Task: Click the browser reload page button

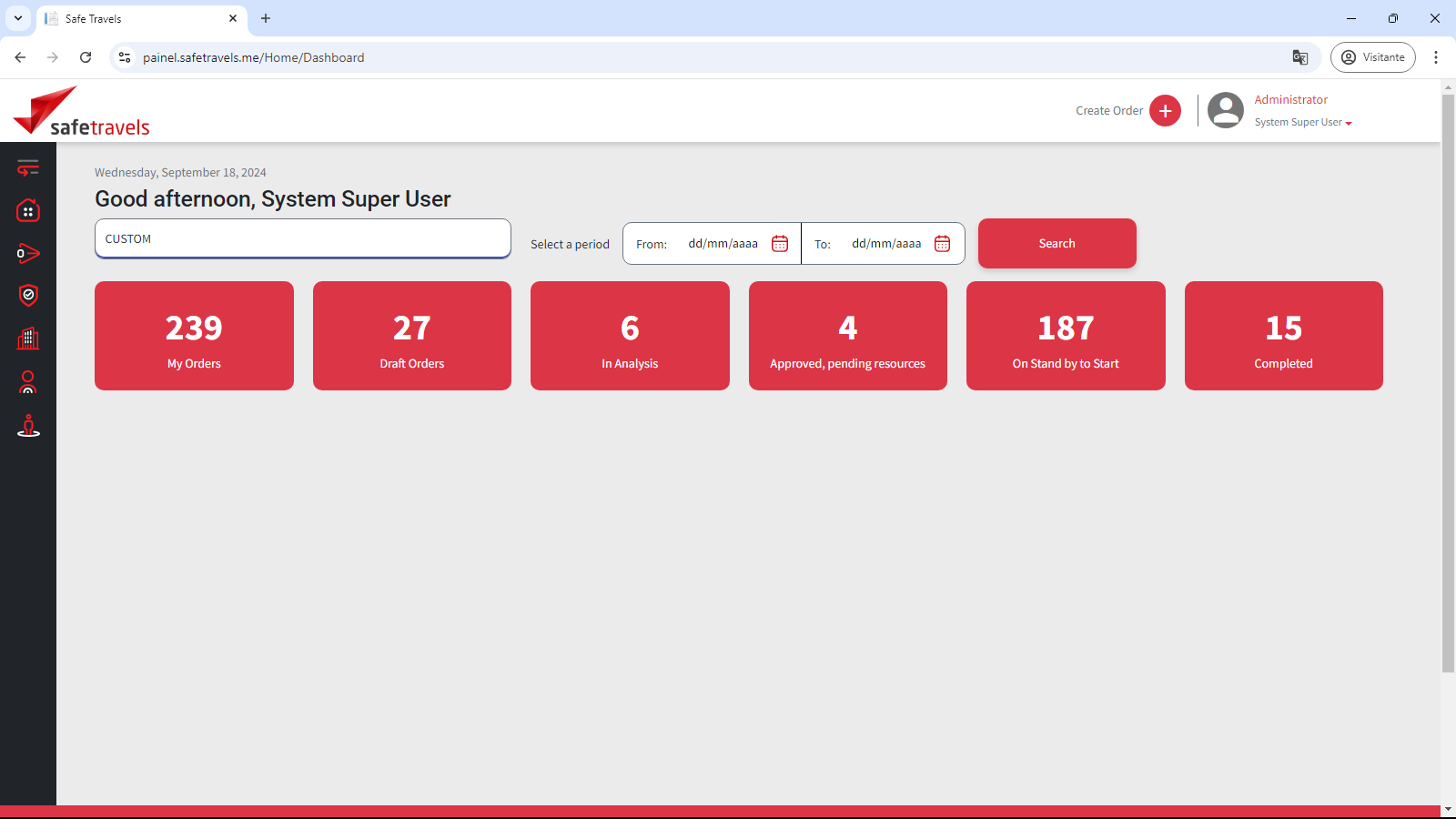Action: click(x=86, y=57)
